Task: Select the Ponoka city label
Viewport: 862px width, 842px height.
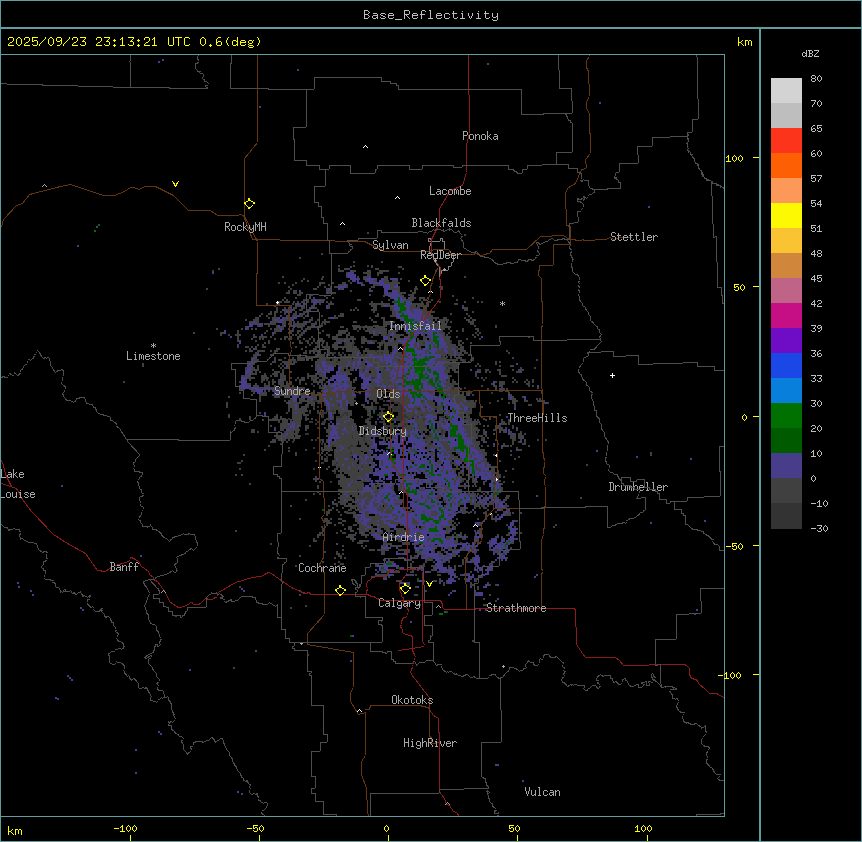Action: pos(480,136)
